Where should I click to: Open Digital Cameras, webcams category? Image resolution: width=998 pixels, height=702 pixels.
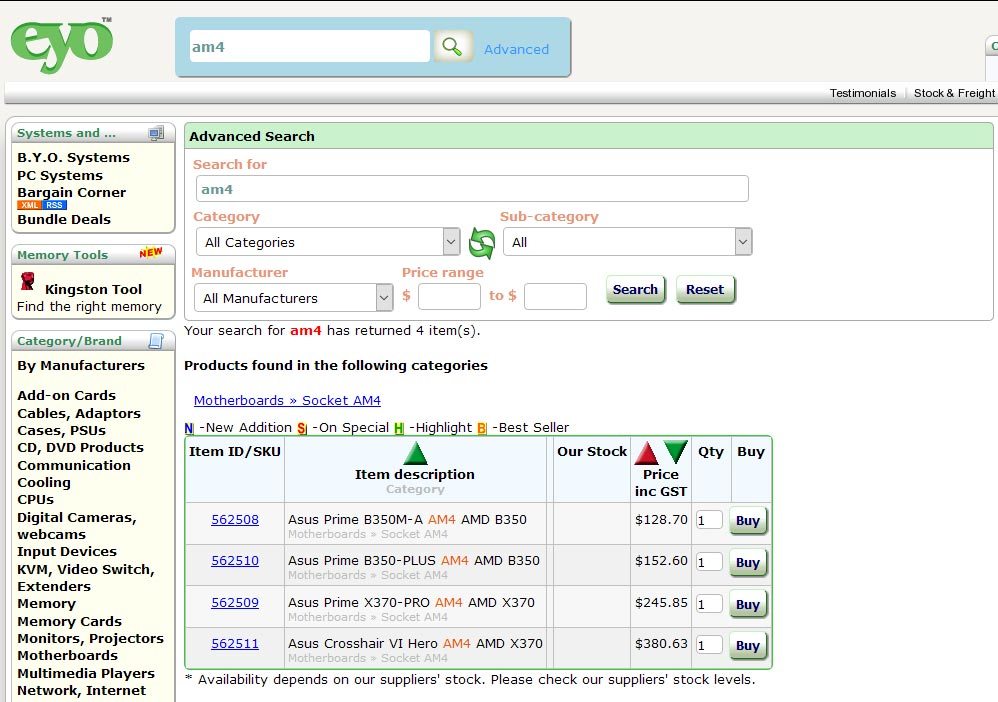[x=76, y=526]
